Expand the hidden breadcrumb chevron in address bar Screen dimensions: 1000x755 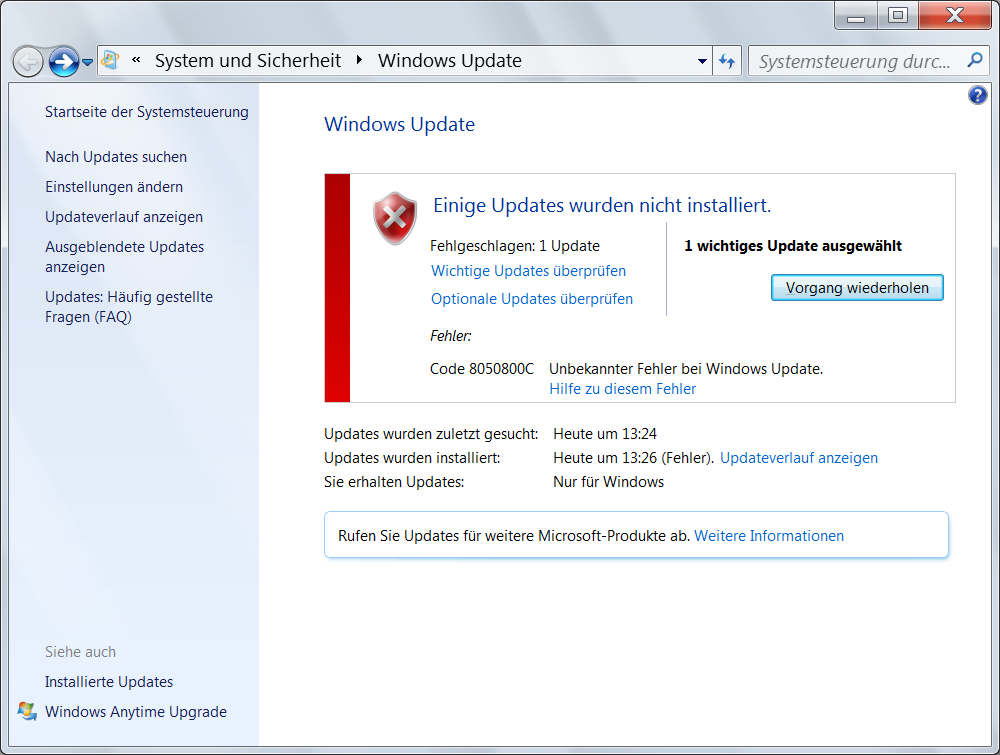pyautogui.click(x=136, y=60)
